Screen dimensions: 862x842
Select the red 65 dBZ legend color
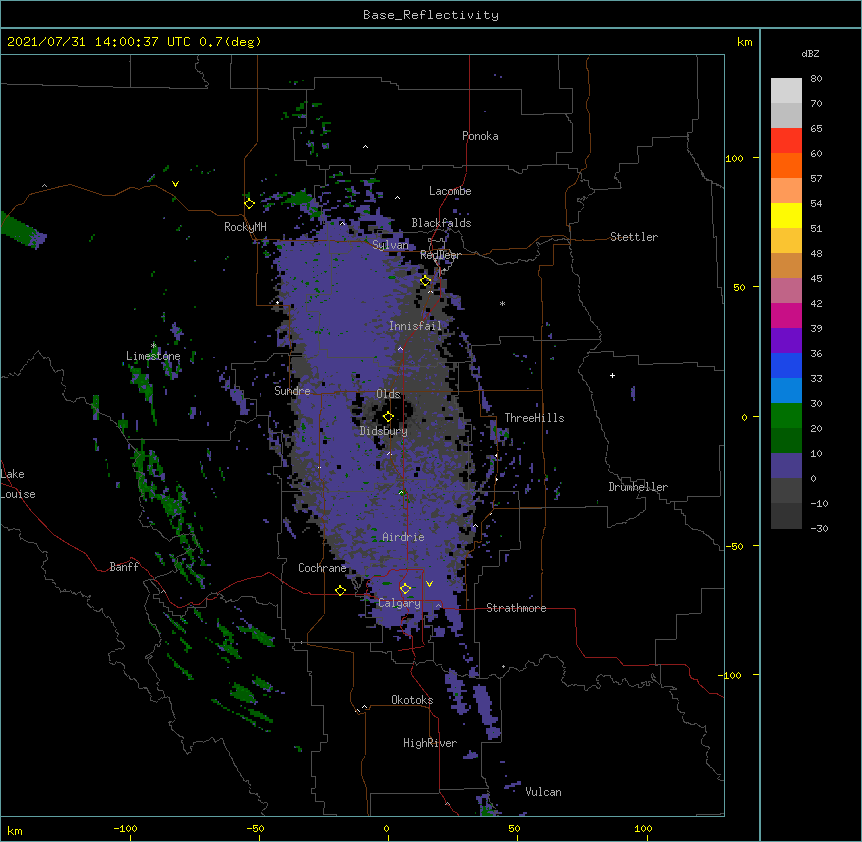[786, 140]
